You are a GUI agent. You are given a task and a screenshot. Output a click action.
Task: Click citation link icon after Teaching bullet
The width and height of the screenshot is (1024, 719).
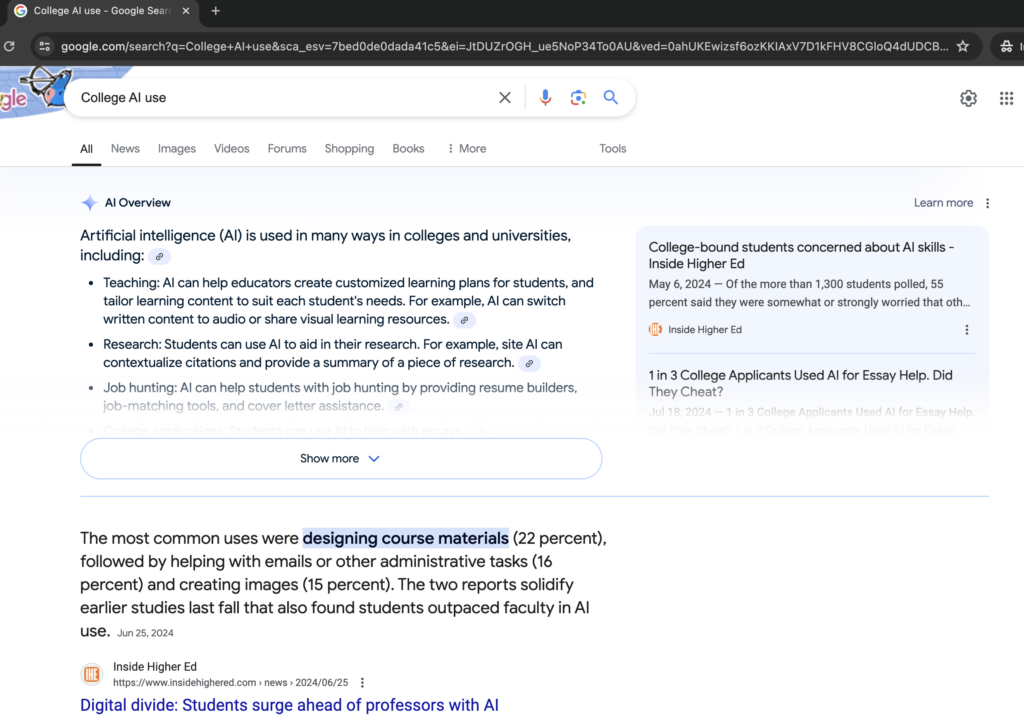pyautogui.click(x=464, y=320)
